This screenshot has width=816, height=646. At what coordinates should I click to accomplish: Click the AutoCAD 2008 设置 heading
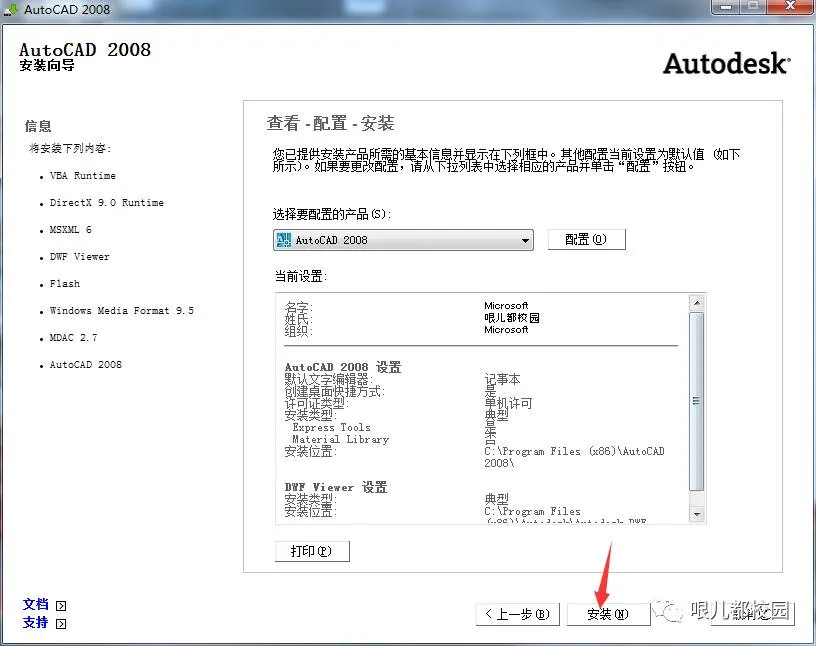point(343,367)
